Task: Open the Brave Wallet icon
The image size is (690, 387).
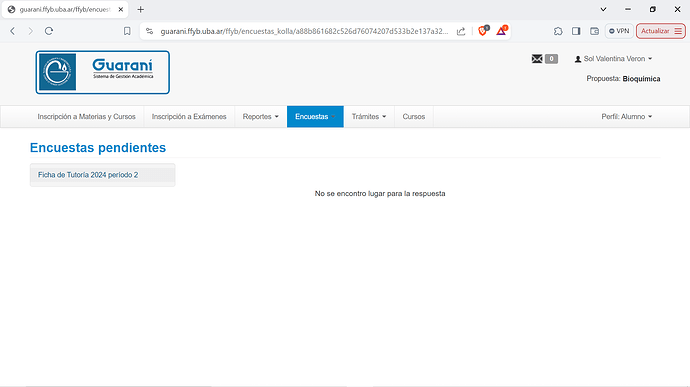Action: click(x=594, y=31)
